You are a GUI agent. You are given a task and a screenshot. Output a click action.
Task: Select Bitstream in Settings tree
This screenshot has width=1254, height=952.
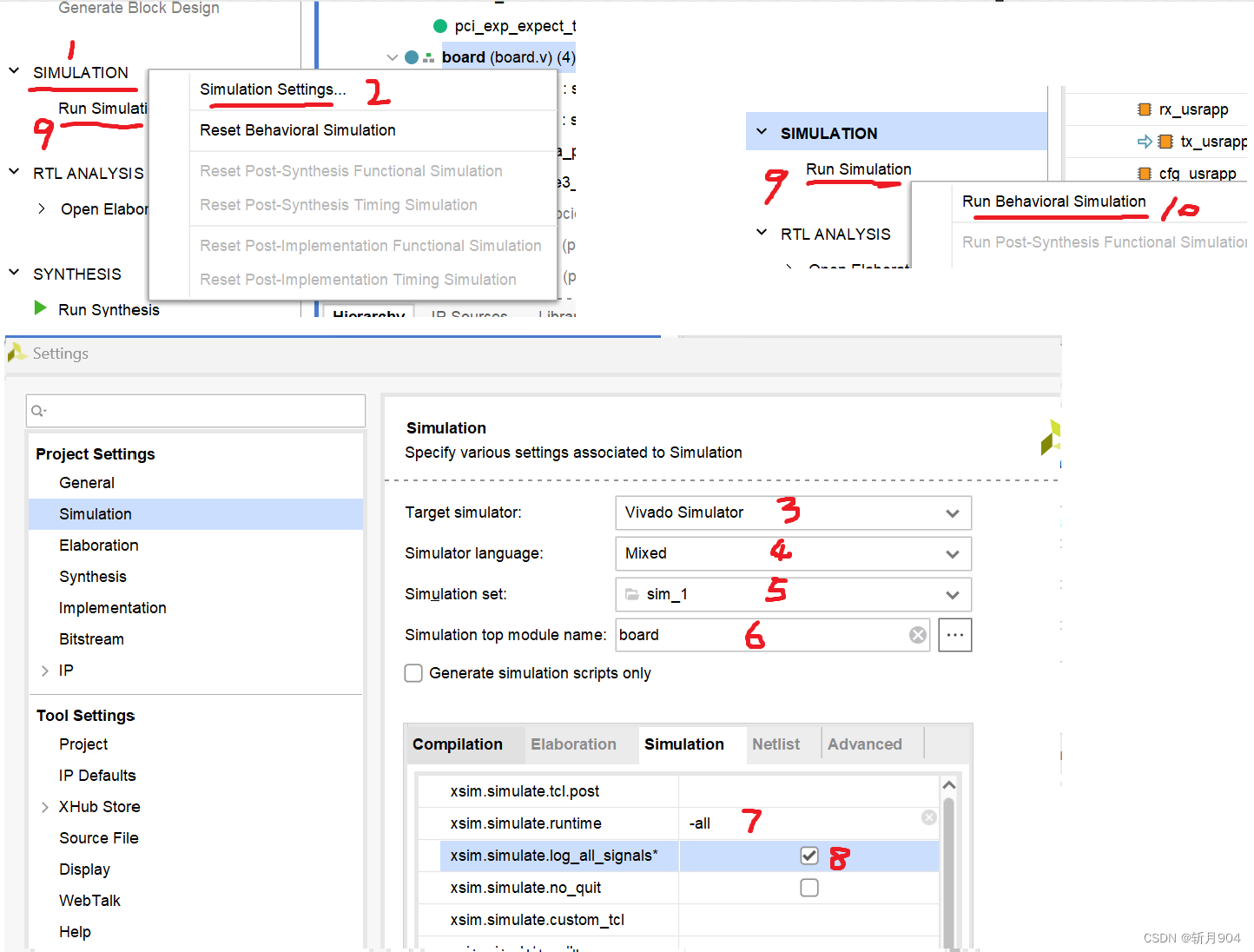(91, 639)
